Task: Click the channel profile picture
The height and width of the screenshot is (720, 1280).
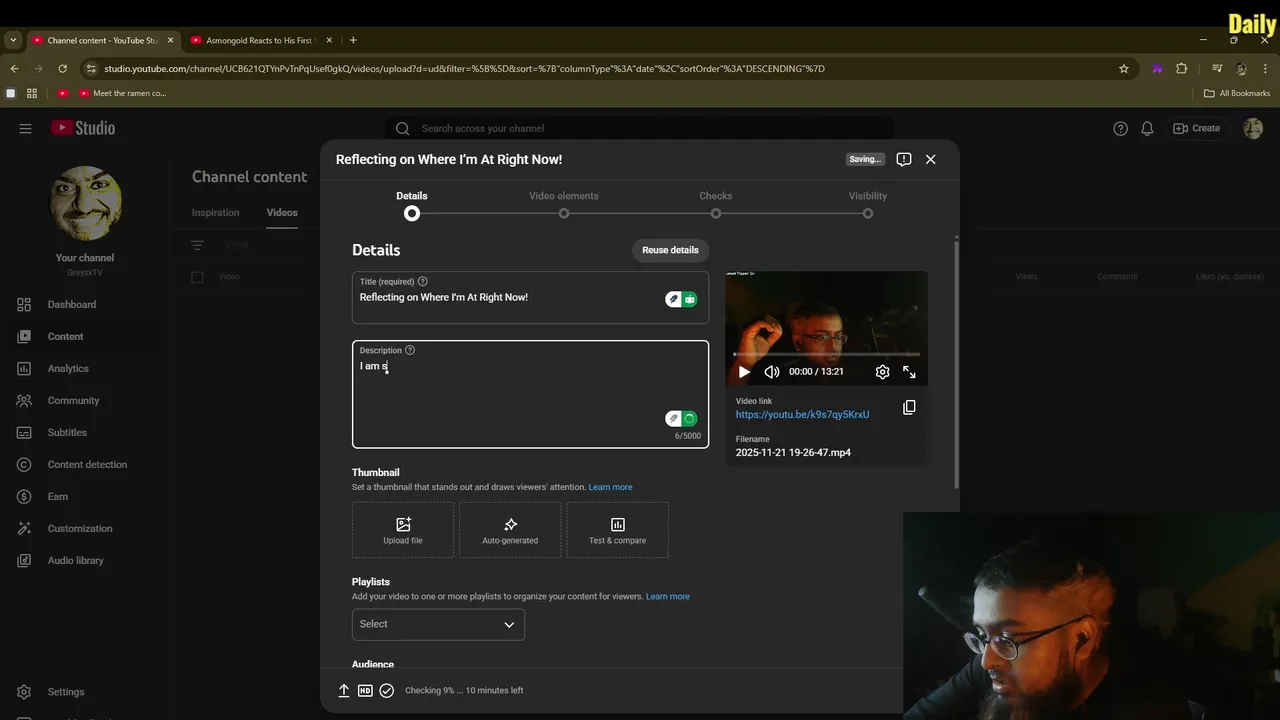Action: pos(85,203)
